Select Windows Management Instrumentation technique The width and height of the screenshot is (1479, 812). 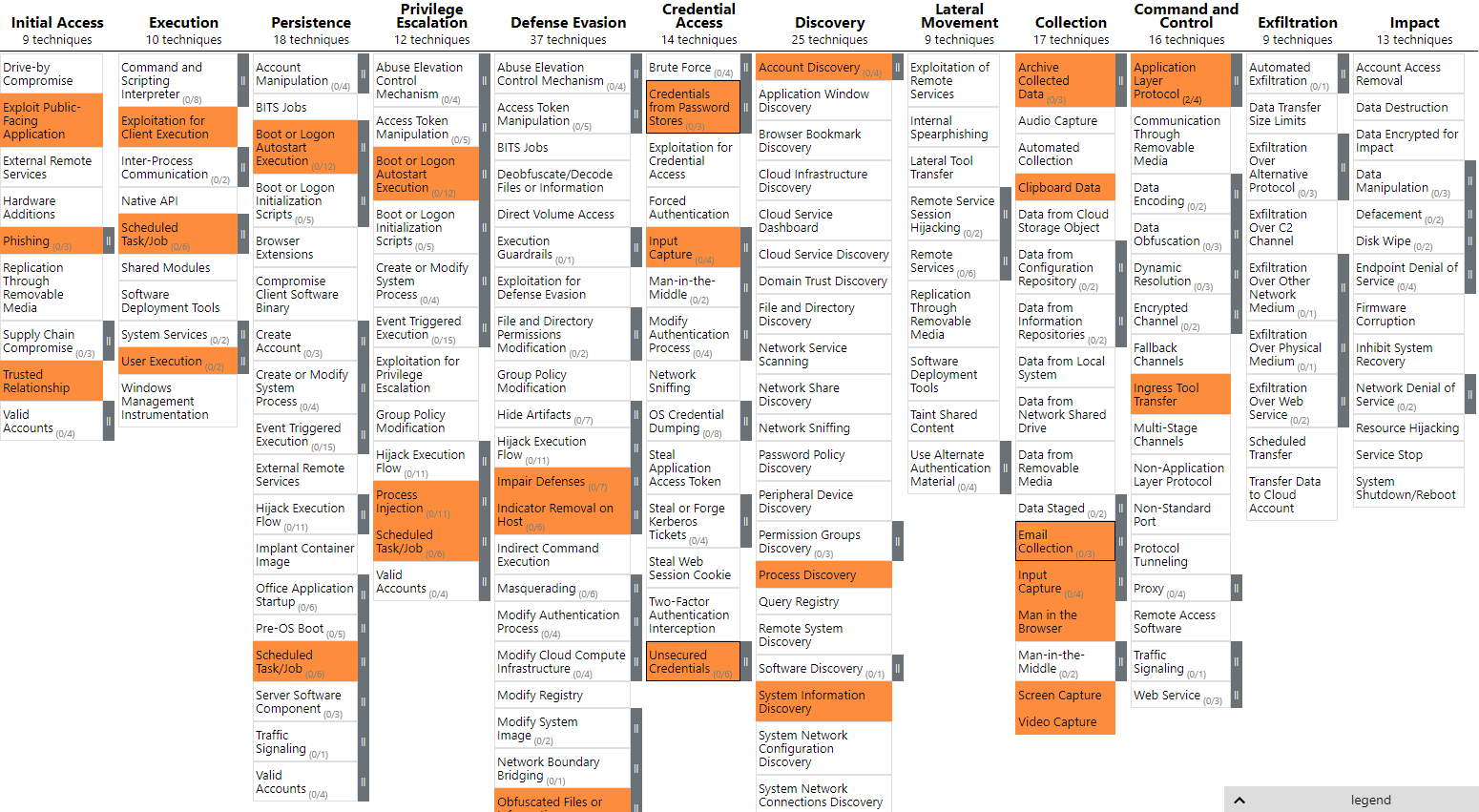click(177, 401)
